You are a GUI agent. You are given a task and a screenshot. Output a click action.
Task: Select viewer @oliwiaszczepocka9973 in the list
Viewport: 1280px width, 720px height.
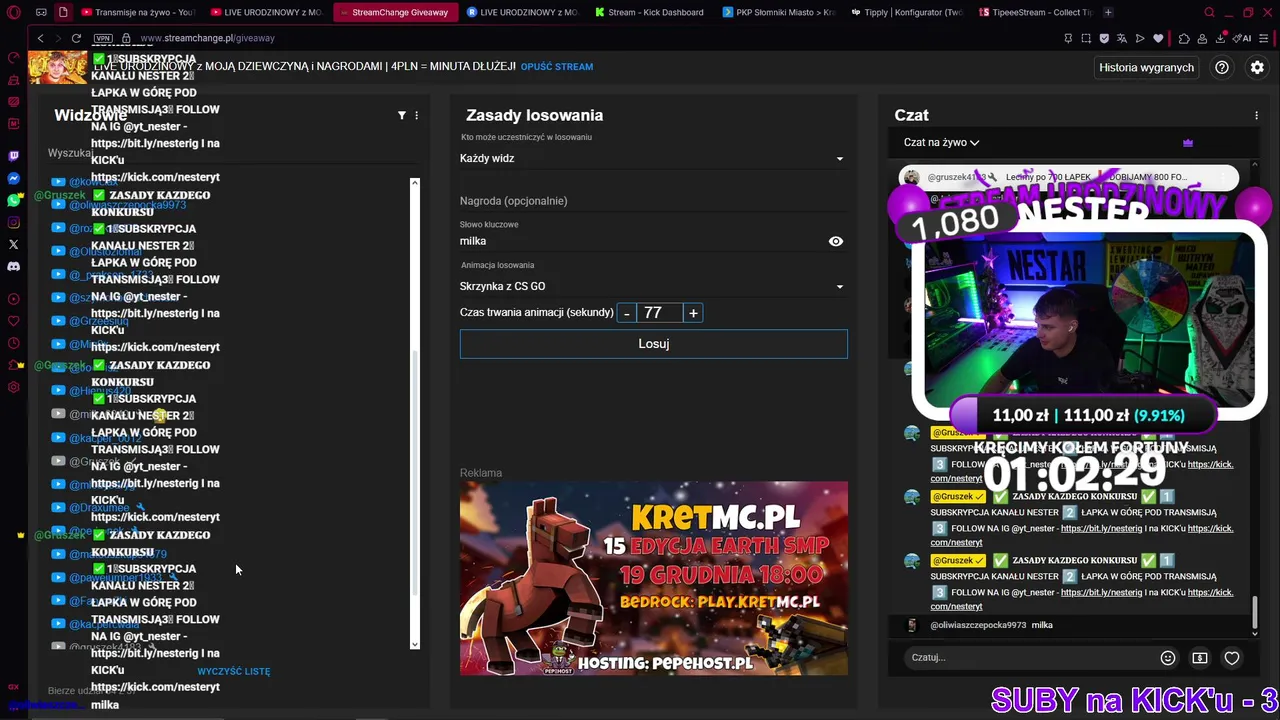tap(127, 205)
